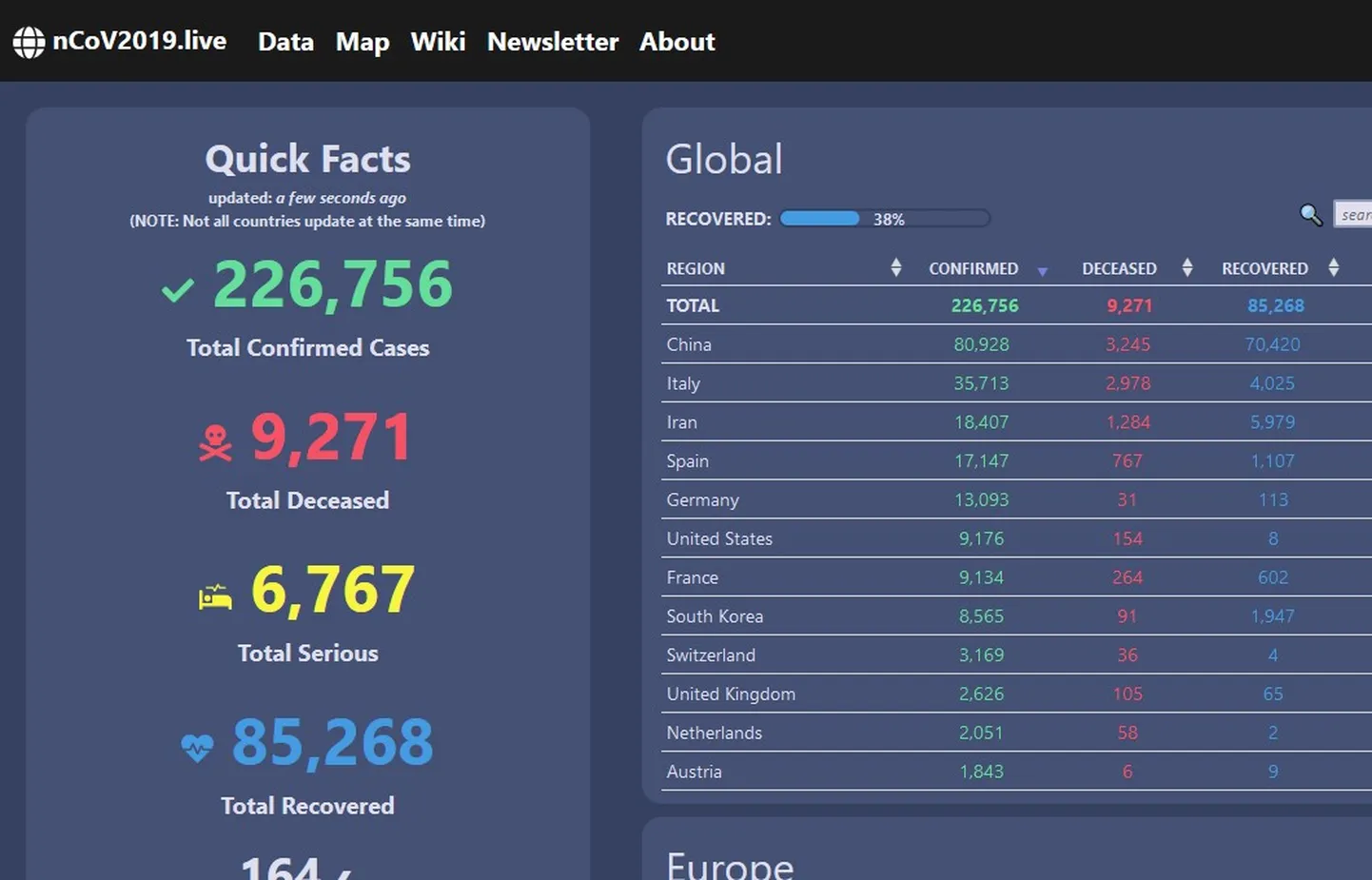
Task: Click the Quick Facts heading
Action: [x=307, y=159]
